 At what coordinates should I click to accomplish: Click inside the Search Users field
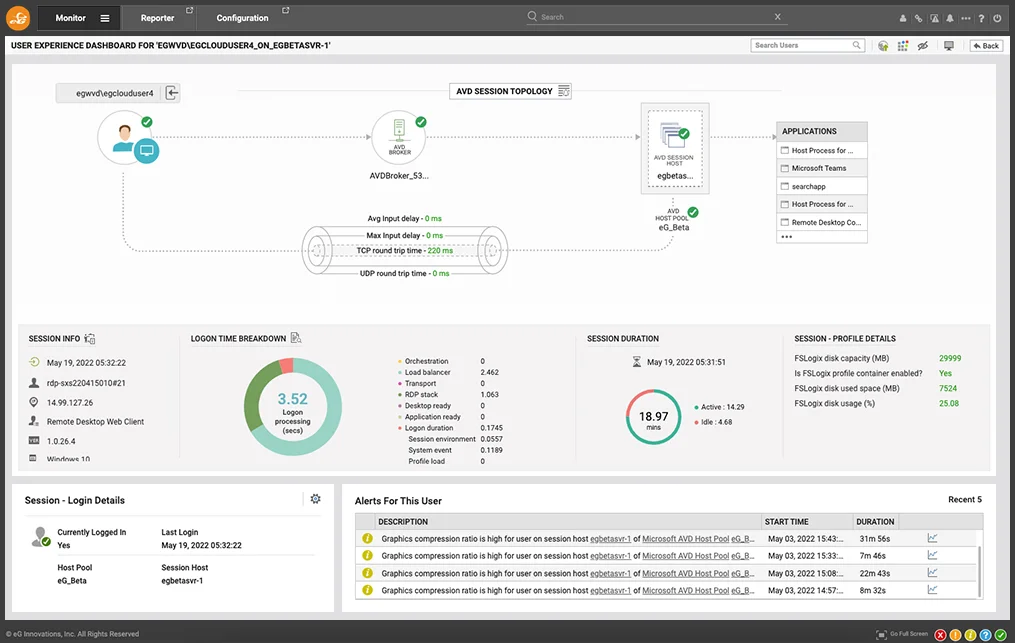(808, 45)
